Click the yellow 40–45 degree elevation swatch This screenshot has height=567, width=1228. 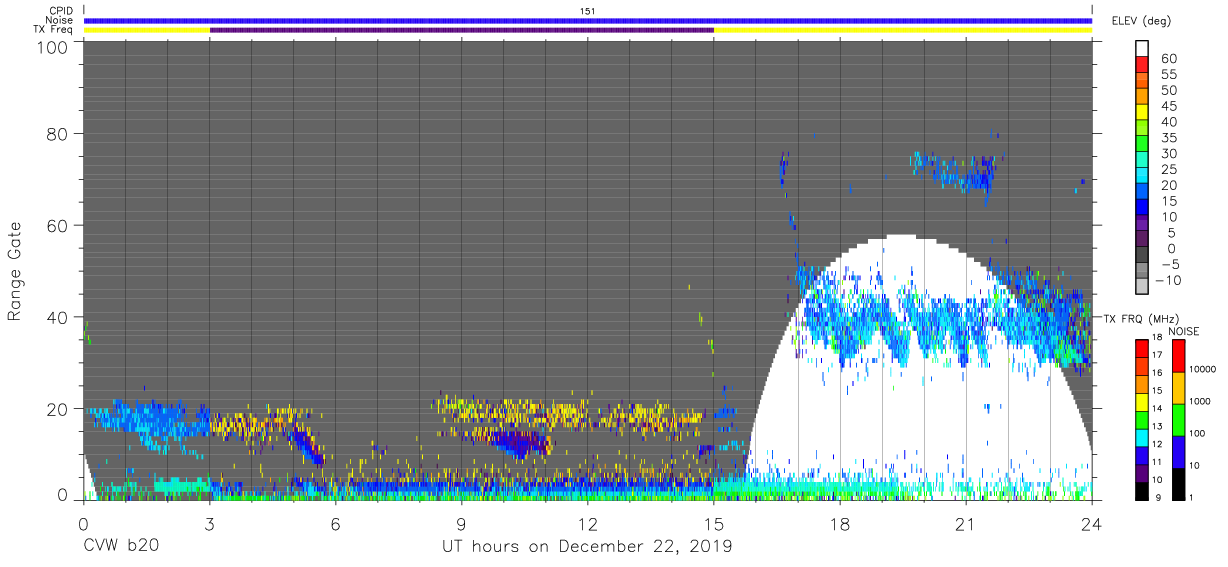[1142, 112]
